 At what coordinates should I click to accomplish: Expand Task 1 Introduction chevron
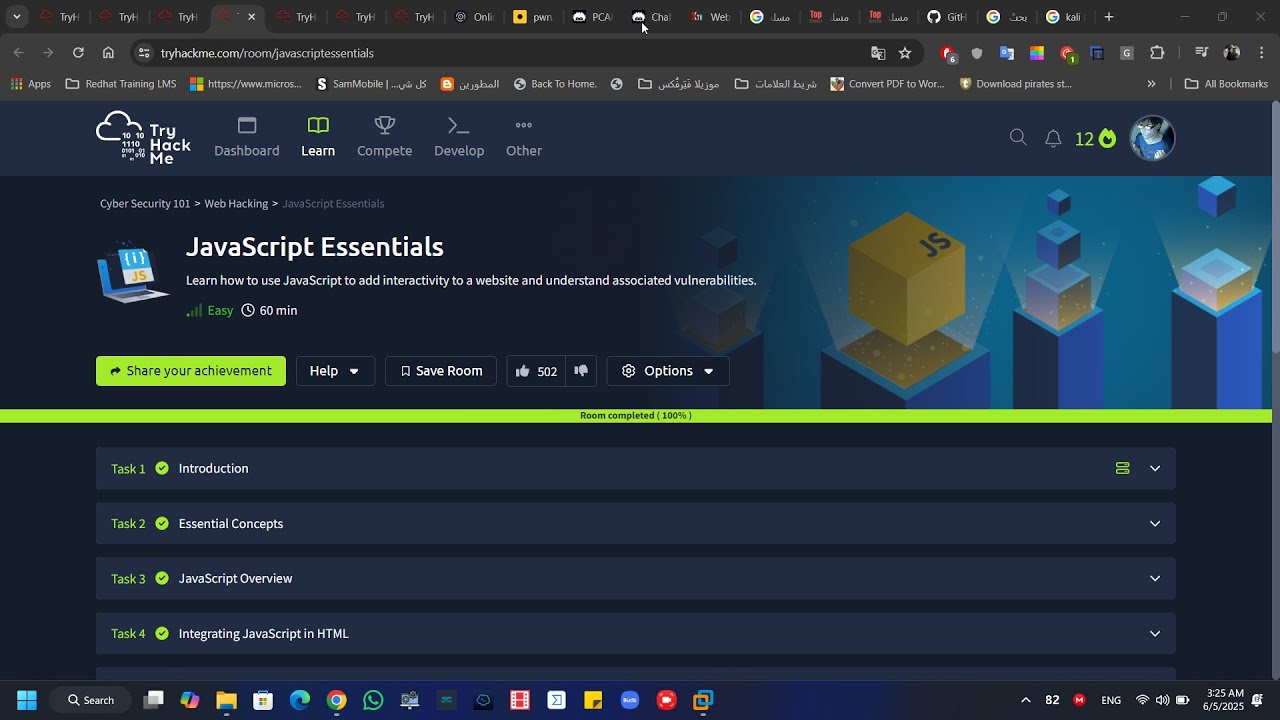coord(1155,469)
